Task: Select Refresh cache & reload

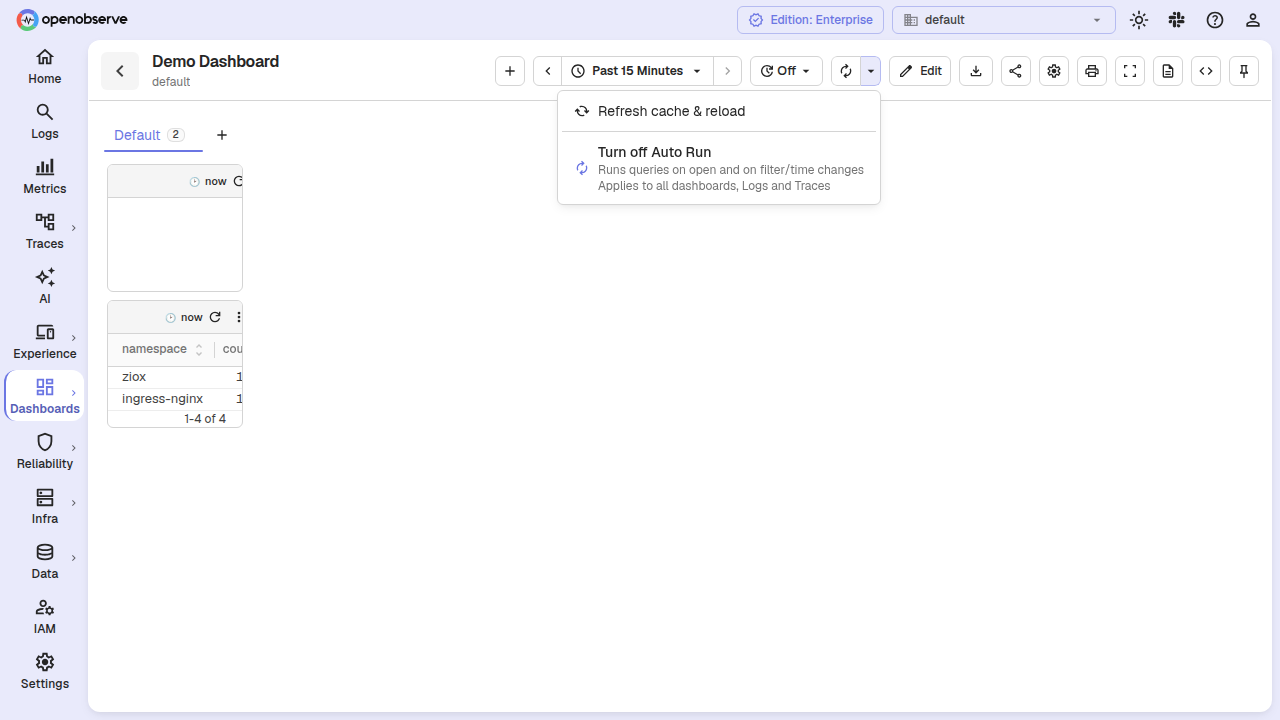Action: point(719,111)
